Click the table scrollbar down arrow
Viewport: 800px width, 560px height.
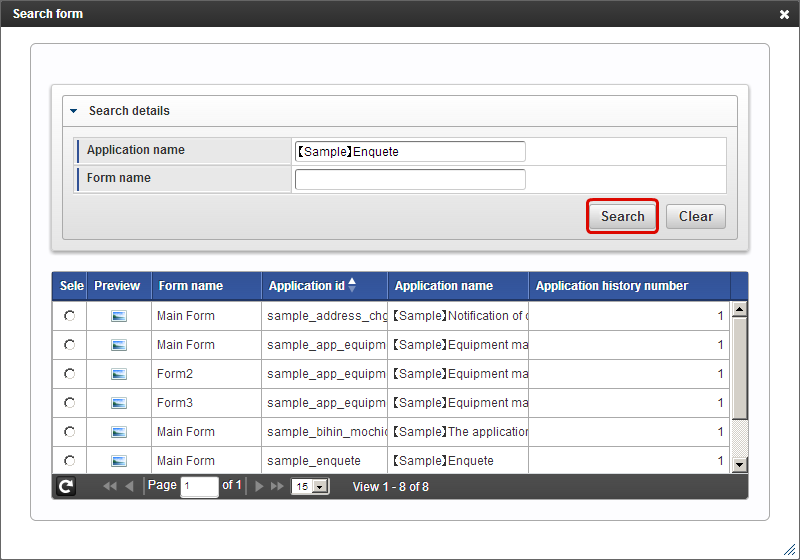739,465
